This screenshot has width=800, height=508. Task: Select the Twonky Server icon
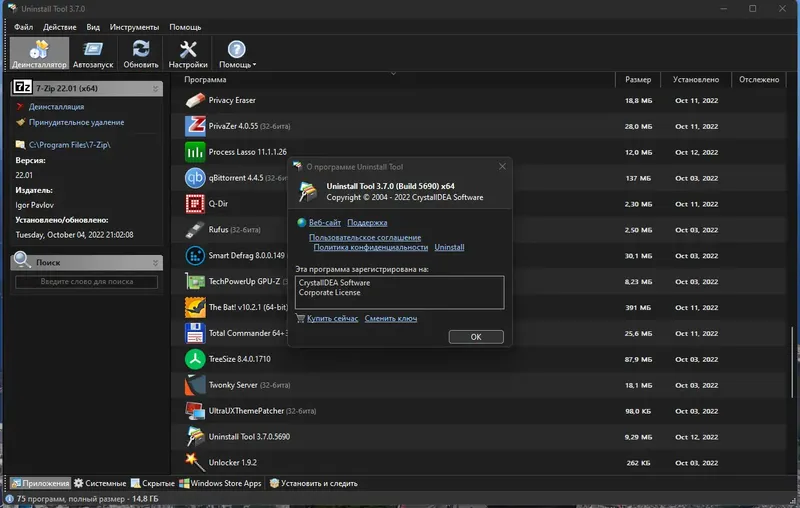point(195,385)
